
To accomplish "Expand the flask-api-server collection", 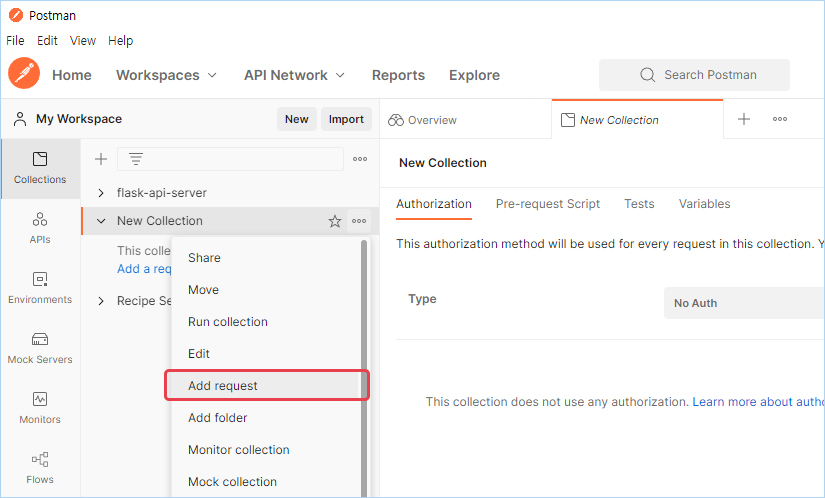I will click(100, 193).
